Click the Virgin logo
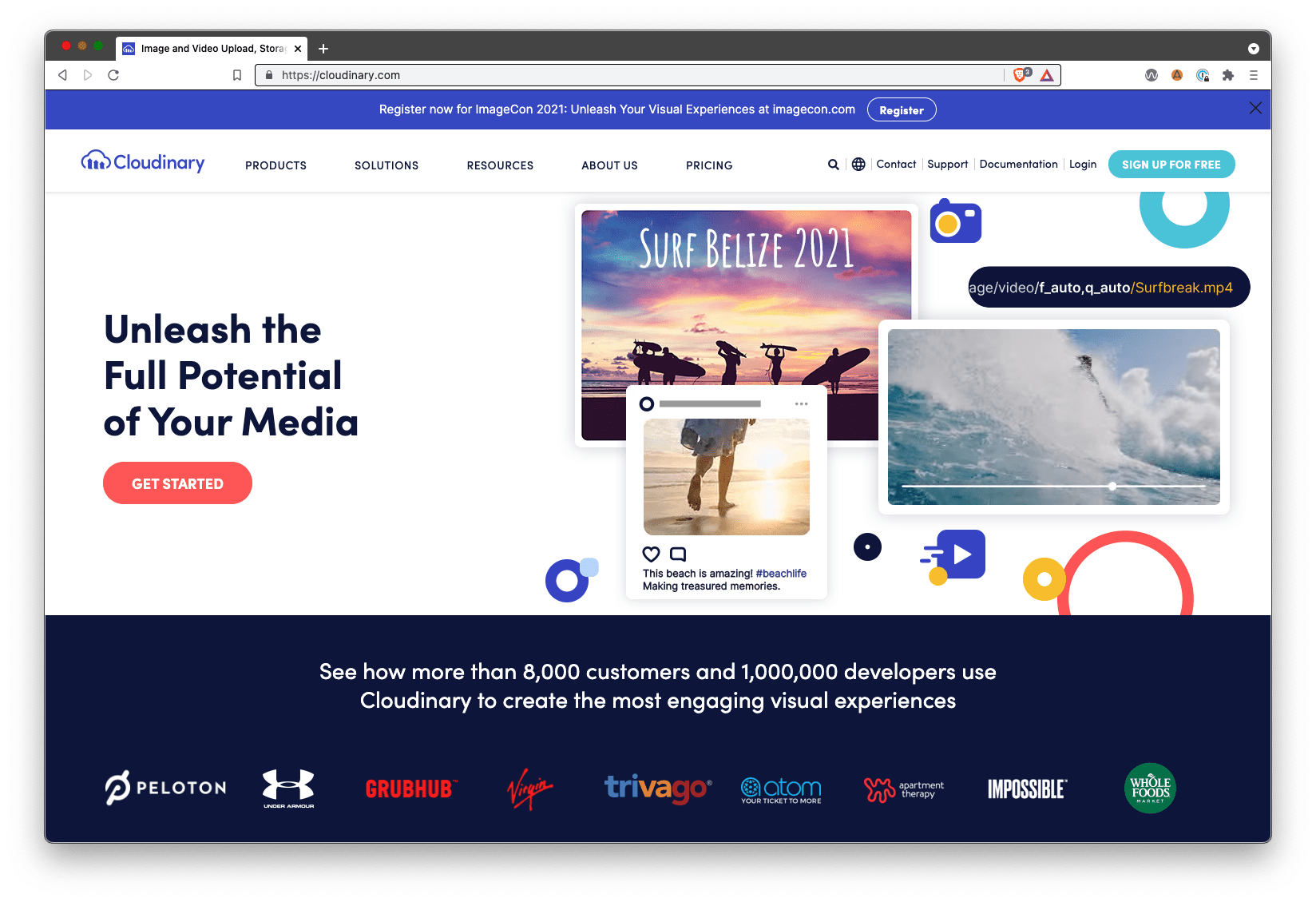 530,789
